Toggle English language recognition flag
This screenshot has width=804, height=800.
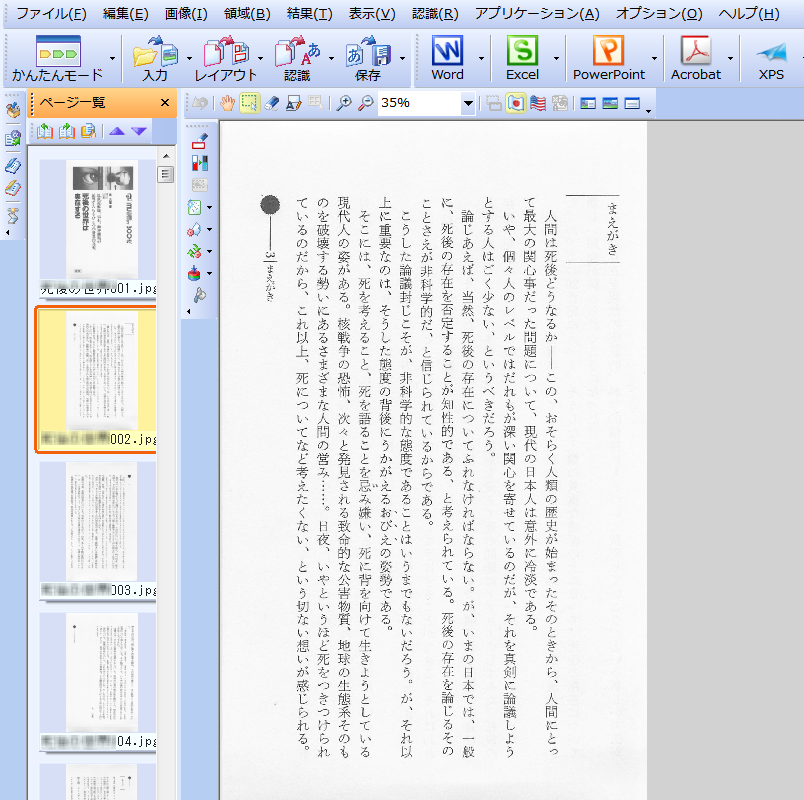click(x=538, y=103)
